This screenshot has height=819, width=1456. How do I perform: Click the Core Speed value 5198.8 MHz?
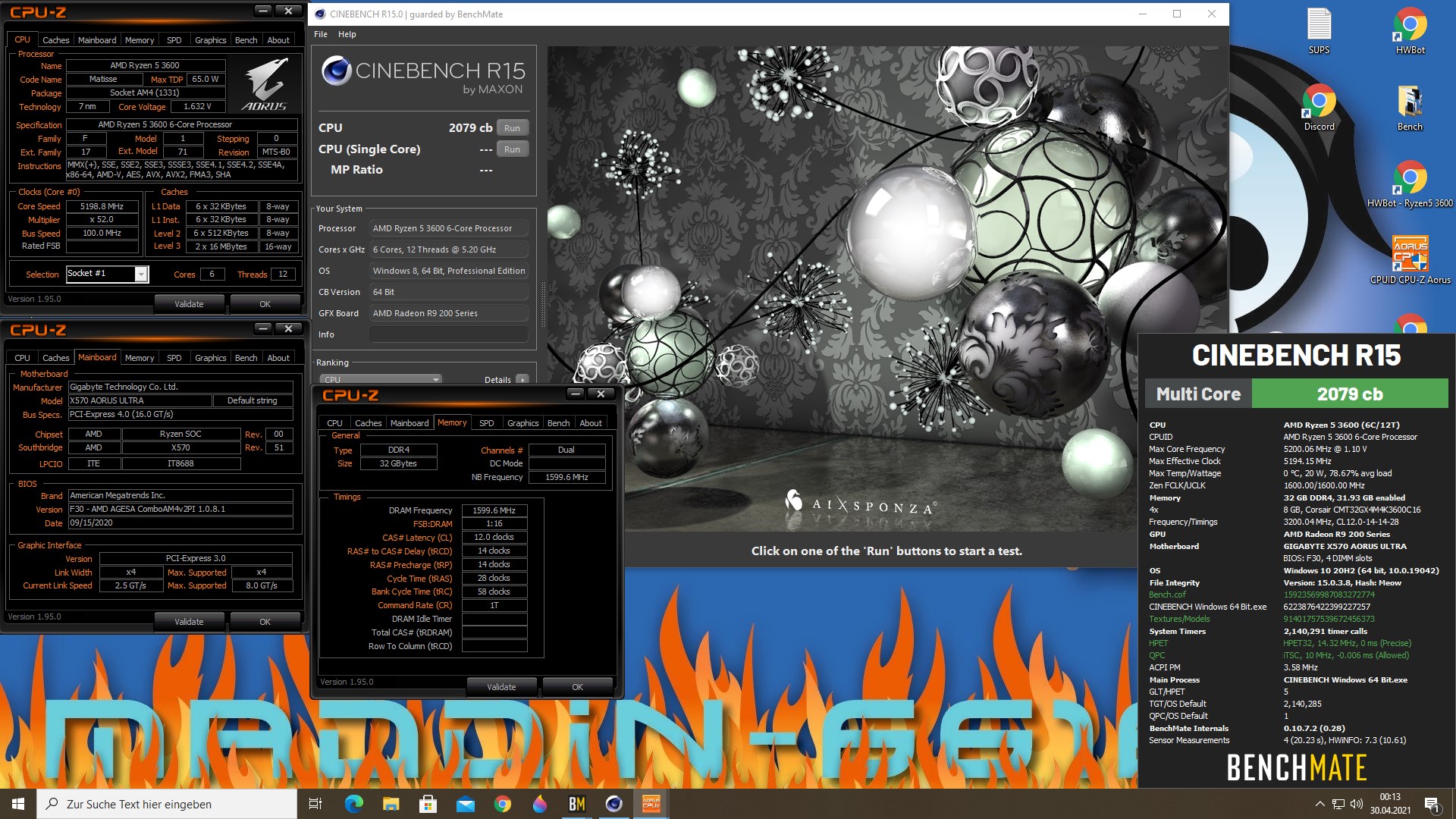click(x=102, y=206)
